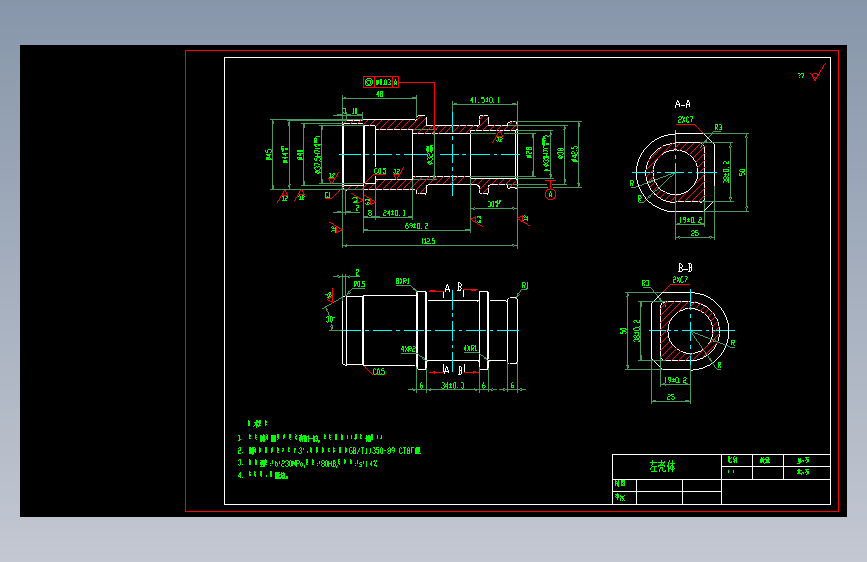Select the "25" dimension under section A-A

tap(694, 233)
